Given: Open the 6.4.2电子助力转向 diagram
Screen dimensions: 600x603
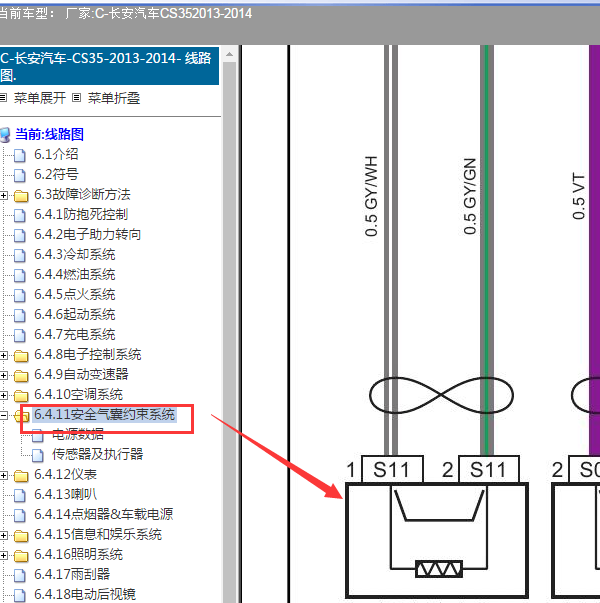Looking at the screenshot, I should coord(87,234).
